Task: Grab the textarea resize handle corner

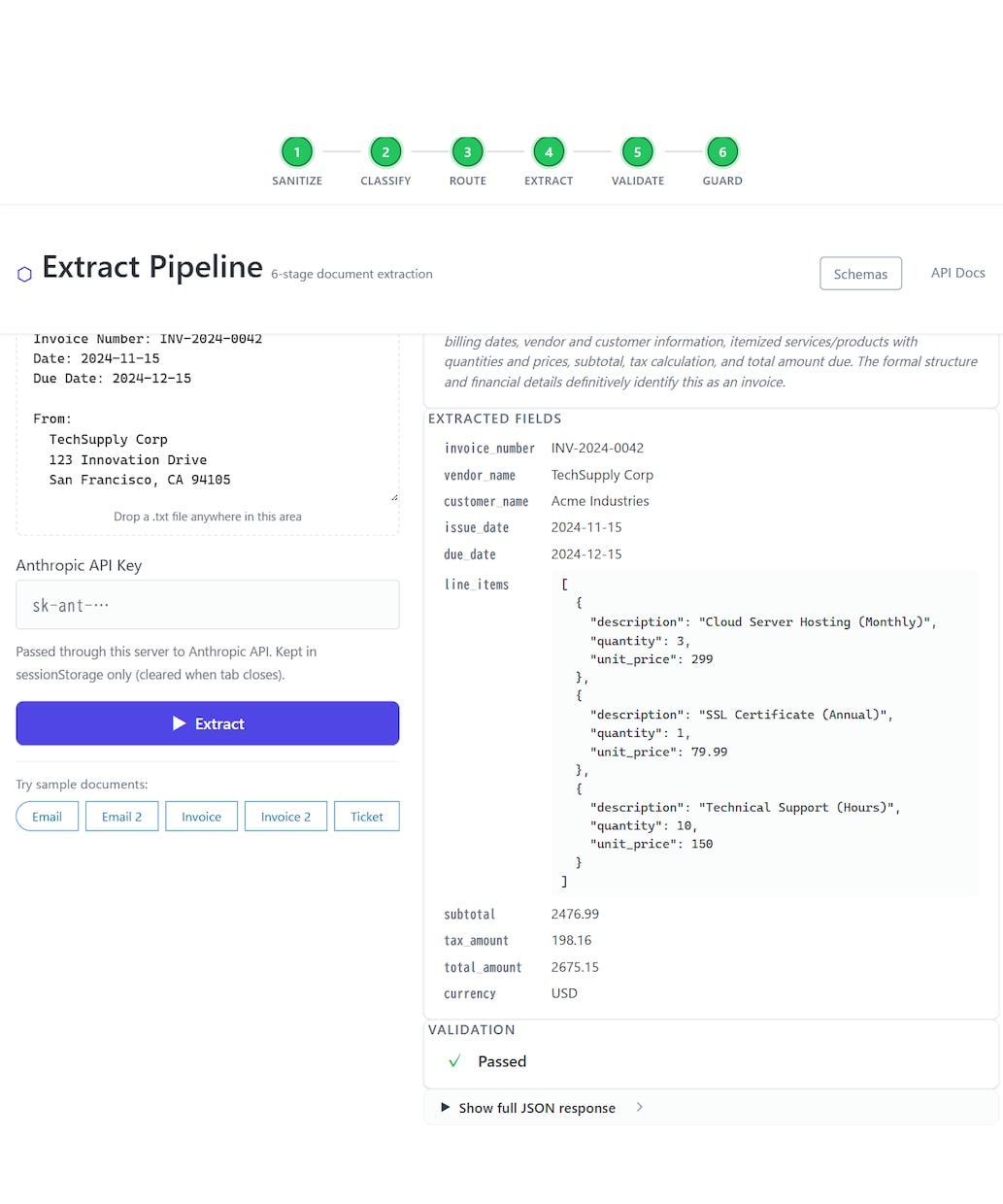Action: point(394,497)
